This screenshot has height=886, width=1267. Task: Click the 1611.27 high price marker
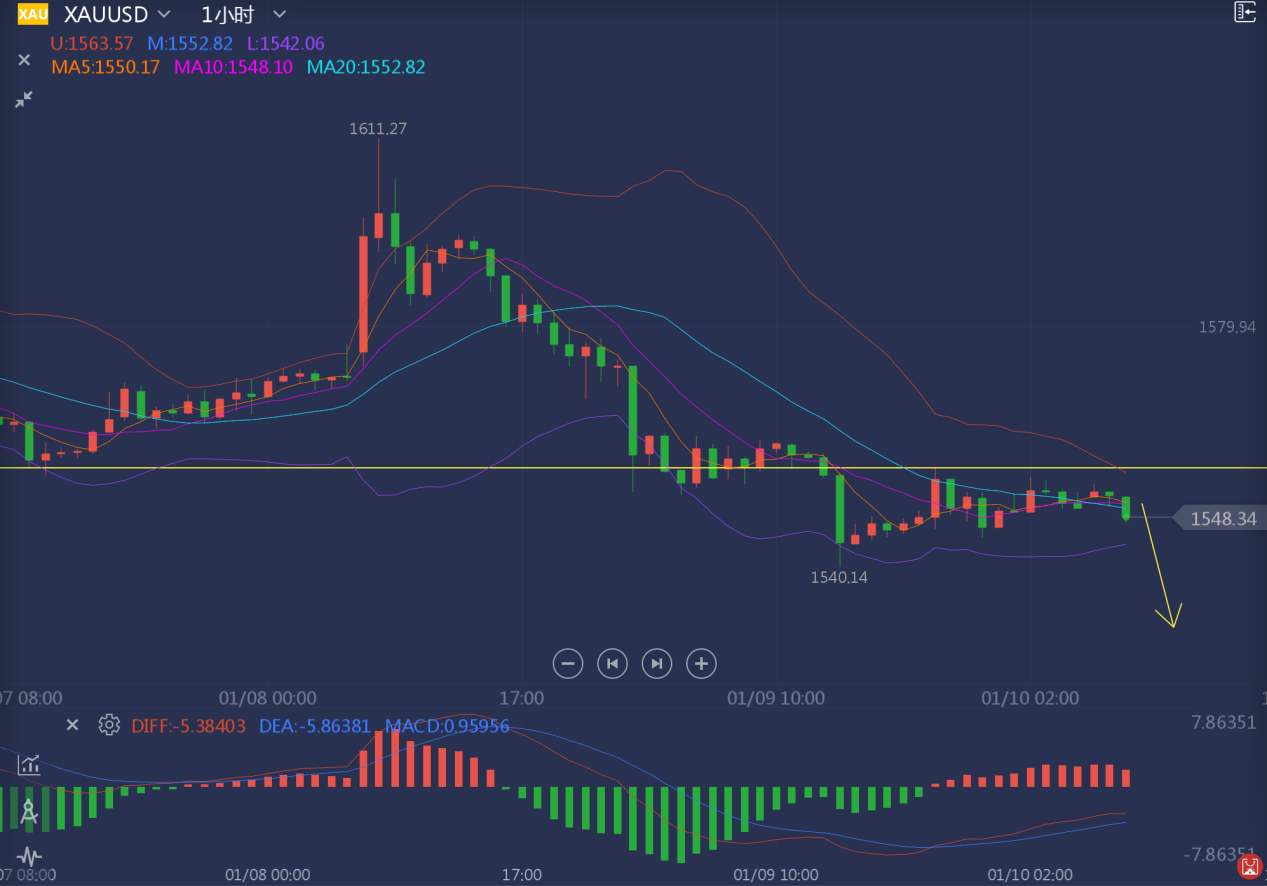click(x=378, y=128)
